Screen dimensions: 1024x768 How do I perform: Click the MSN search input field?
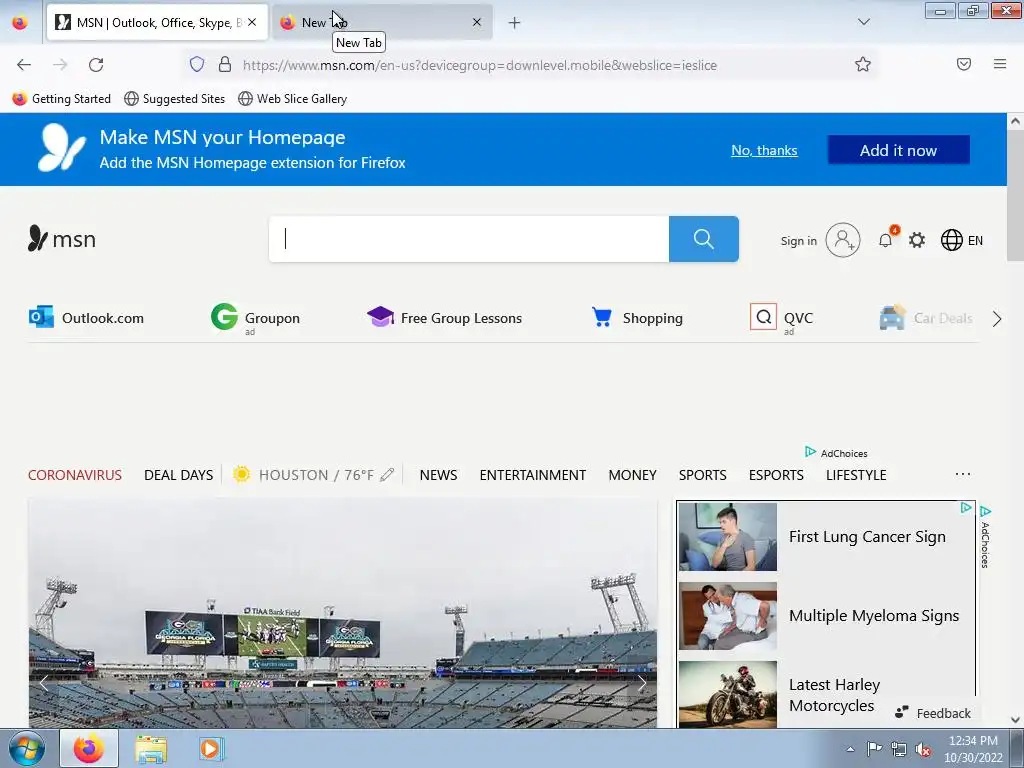click(469, 239)
